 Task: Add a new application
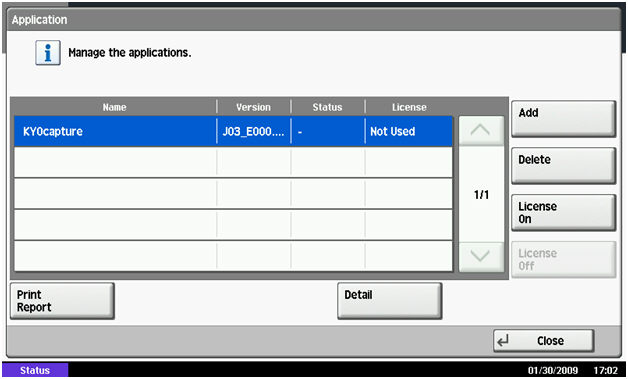coord(563,119)
